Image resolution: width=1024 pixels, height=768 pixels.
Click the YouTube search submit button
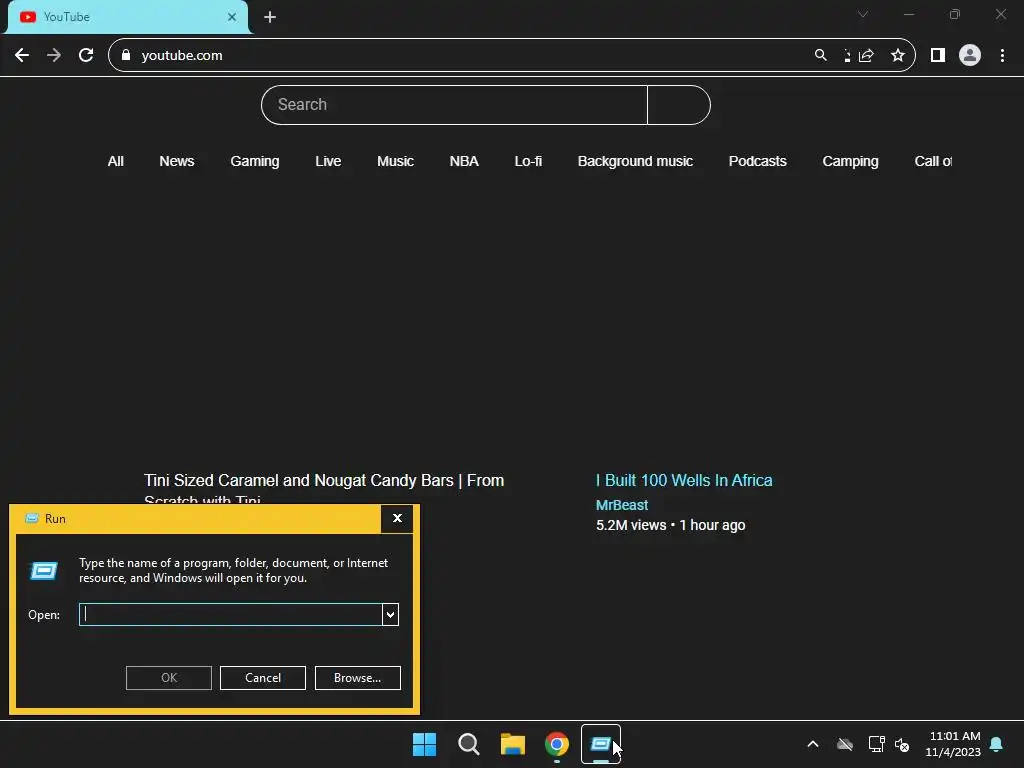[x=679, y=104]
